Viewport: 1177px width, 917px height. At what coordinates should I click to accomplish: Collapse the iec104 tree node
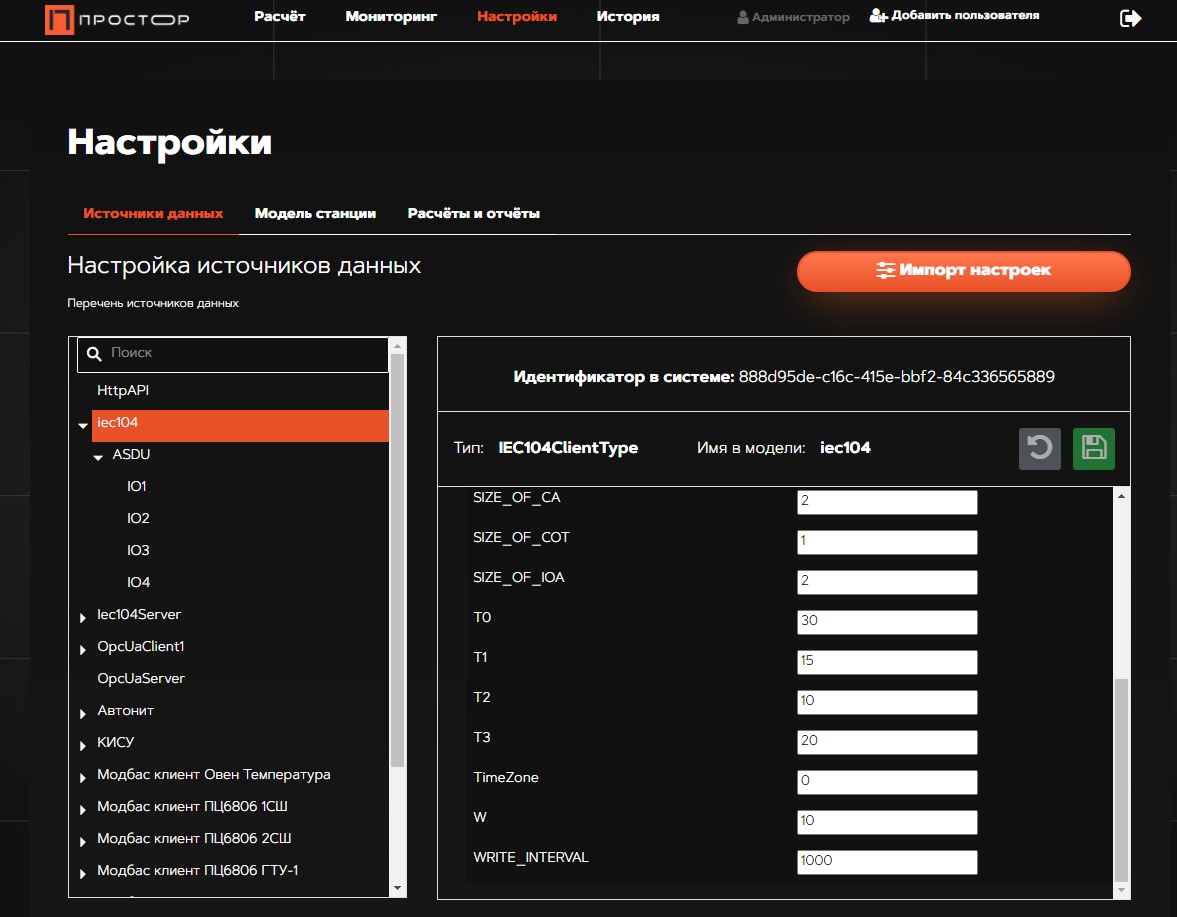(x=83, y=426)
